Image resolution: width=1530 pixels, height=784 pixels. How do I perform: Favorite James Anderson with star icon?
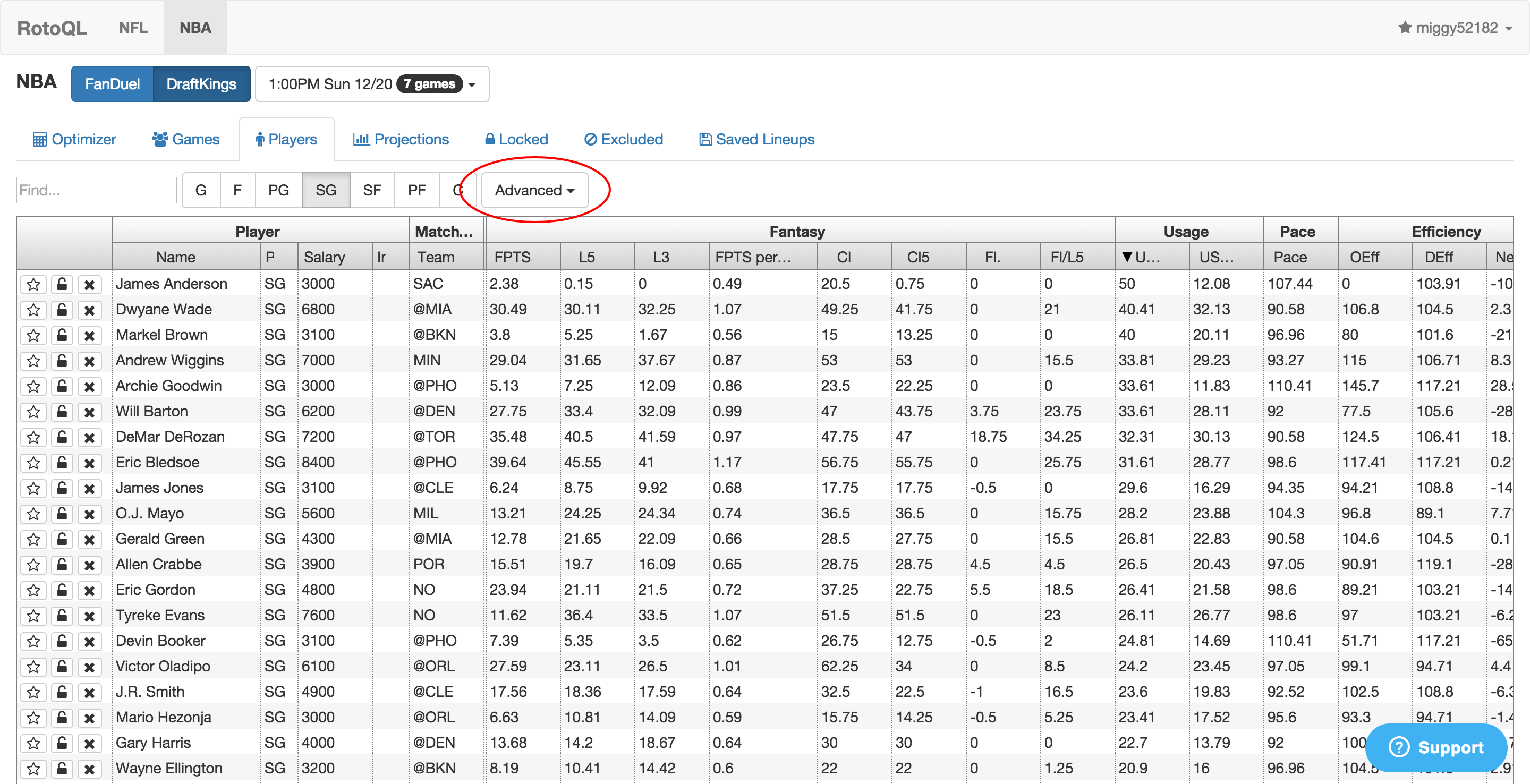click(33, 285)
